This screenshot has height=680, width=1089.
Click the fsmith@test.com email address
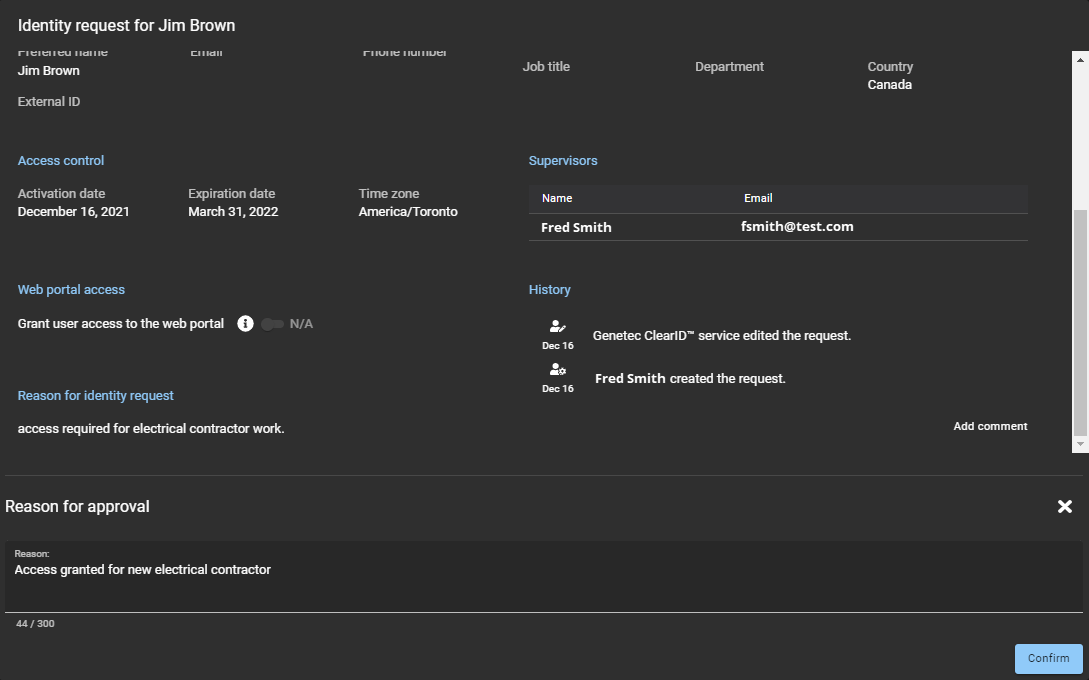pyautogui.click(x=797, y=227)
